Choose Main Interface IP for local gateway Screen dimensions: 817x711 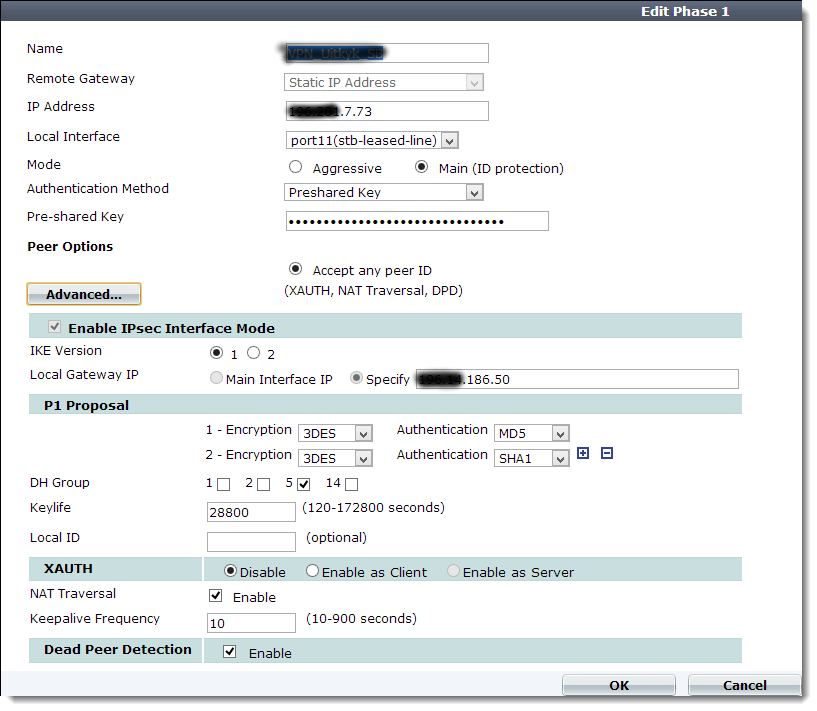click(x=216, y=378)
